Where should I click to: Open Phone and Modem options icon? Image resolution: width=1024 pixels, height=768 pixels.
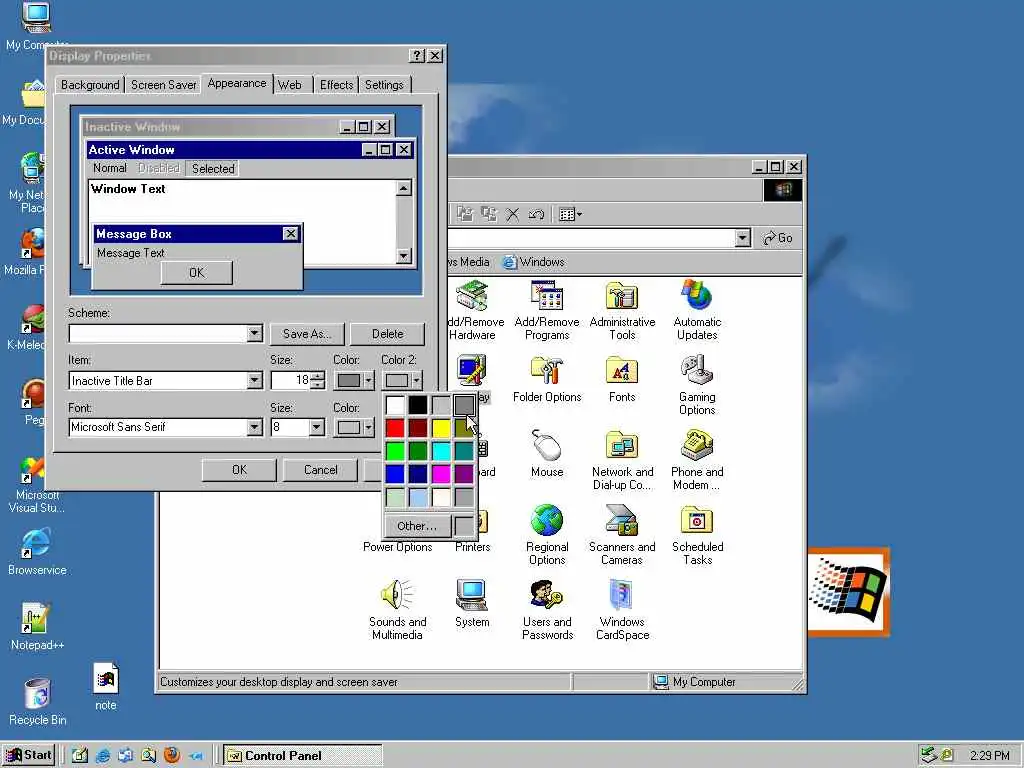coord(697,460)
